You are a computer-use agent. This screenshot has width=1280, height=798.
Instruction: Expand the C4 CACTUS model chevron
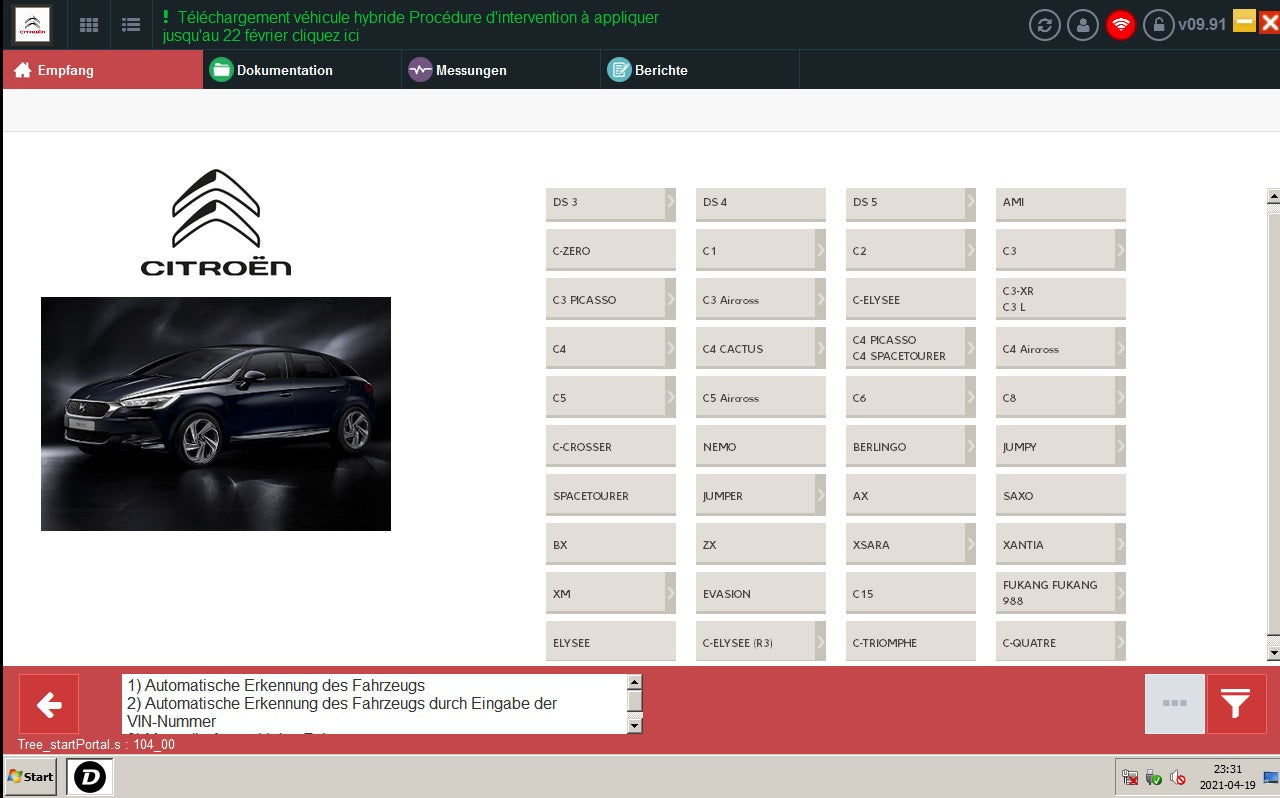(x=820, y=349)
